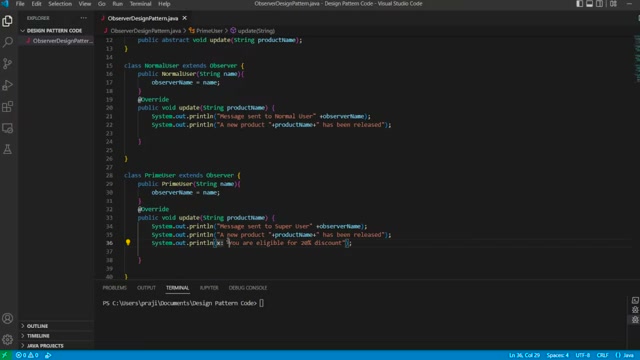Viewport: 640px width, 360px height.
Task: Open the Edit menu
Action: [36, 4]
